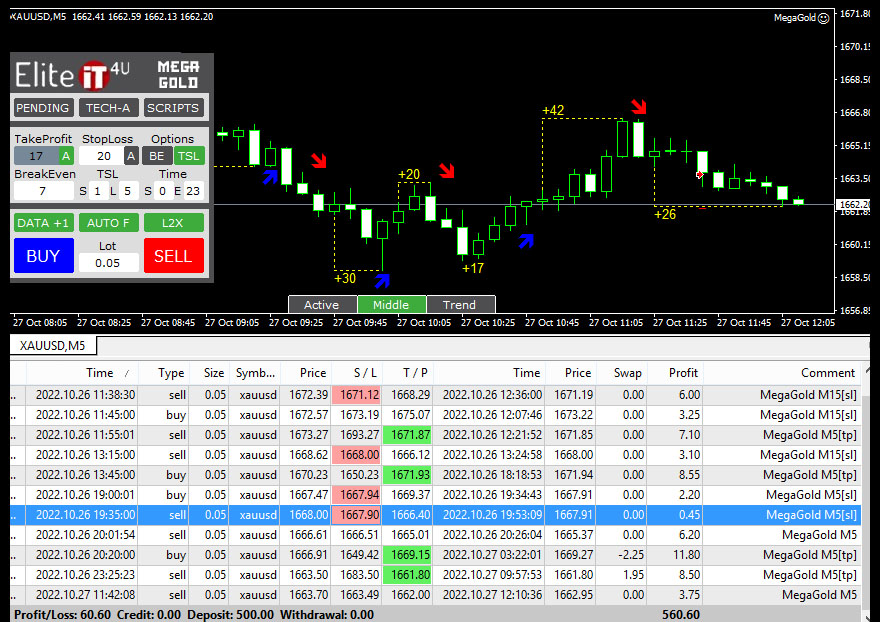Click the TakeProfit value field showing 17
Viewport: 880px width, 622px height.
[x=36, y=156]
